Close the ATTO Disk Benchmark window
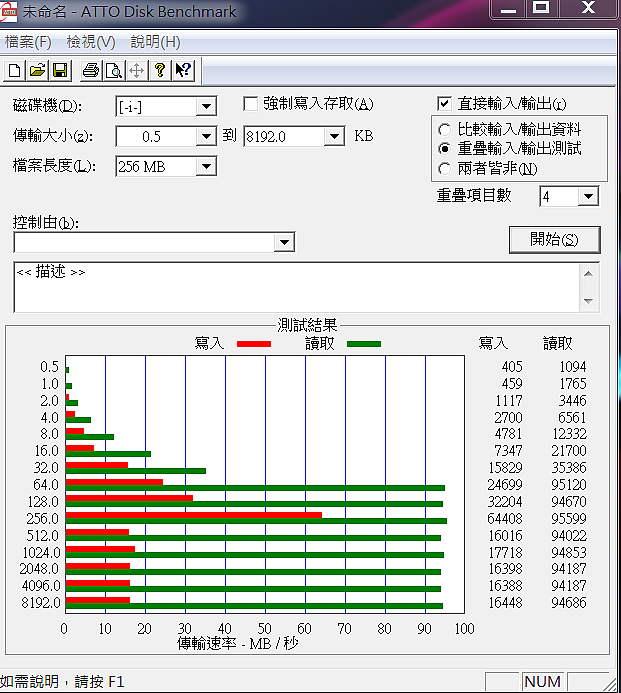The width and height of the screenshot is (621, 693). [588, 8]
